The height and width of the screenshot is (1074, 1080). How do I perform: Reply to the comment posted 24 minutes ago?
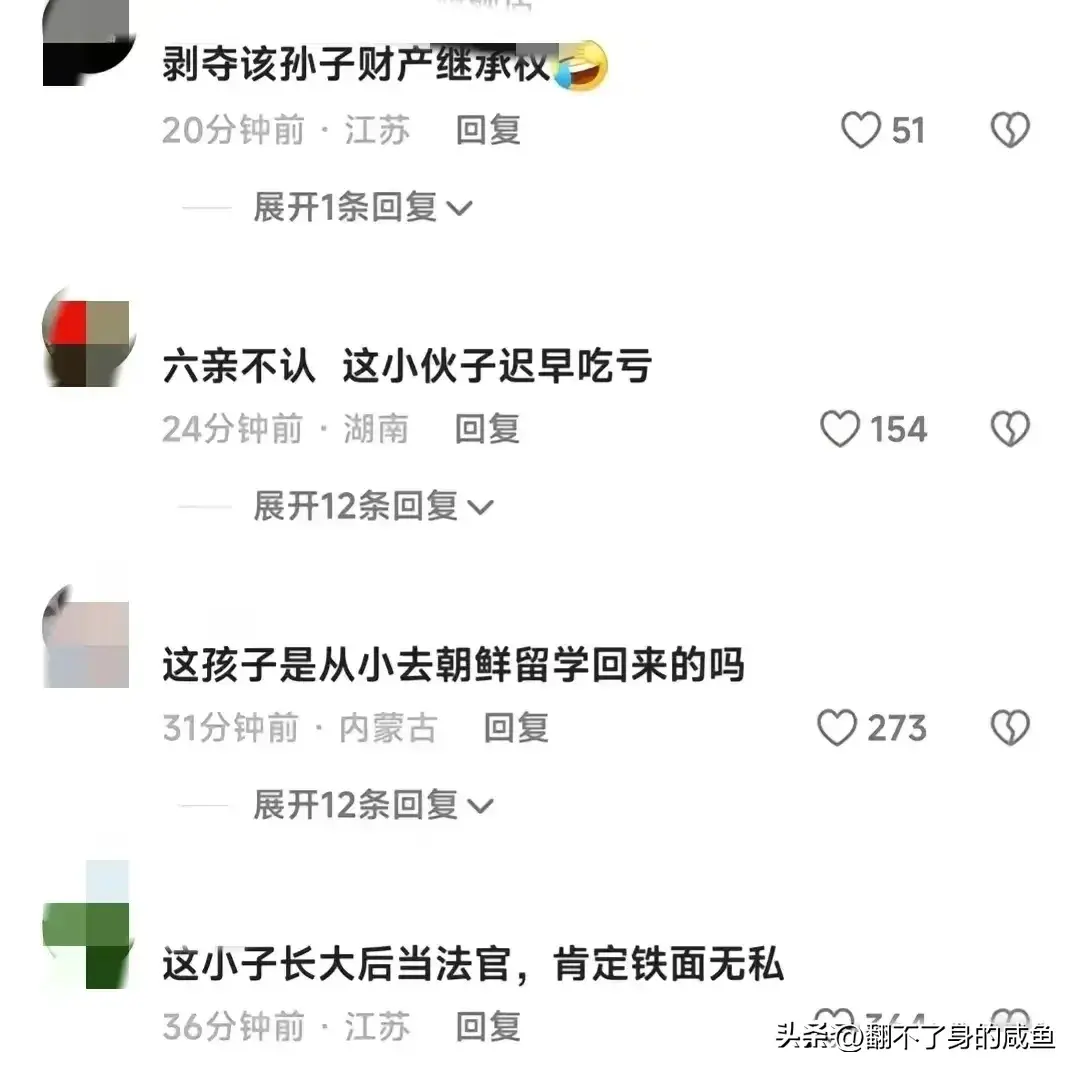point(488,429)
